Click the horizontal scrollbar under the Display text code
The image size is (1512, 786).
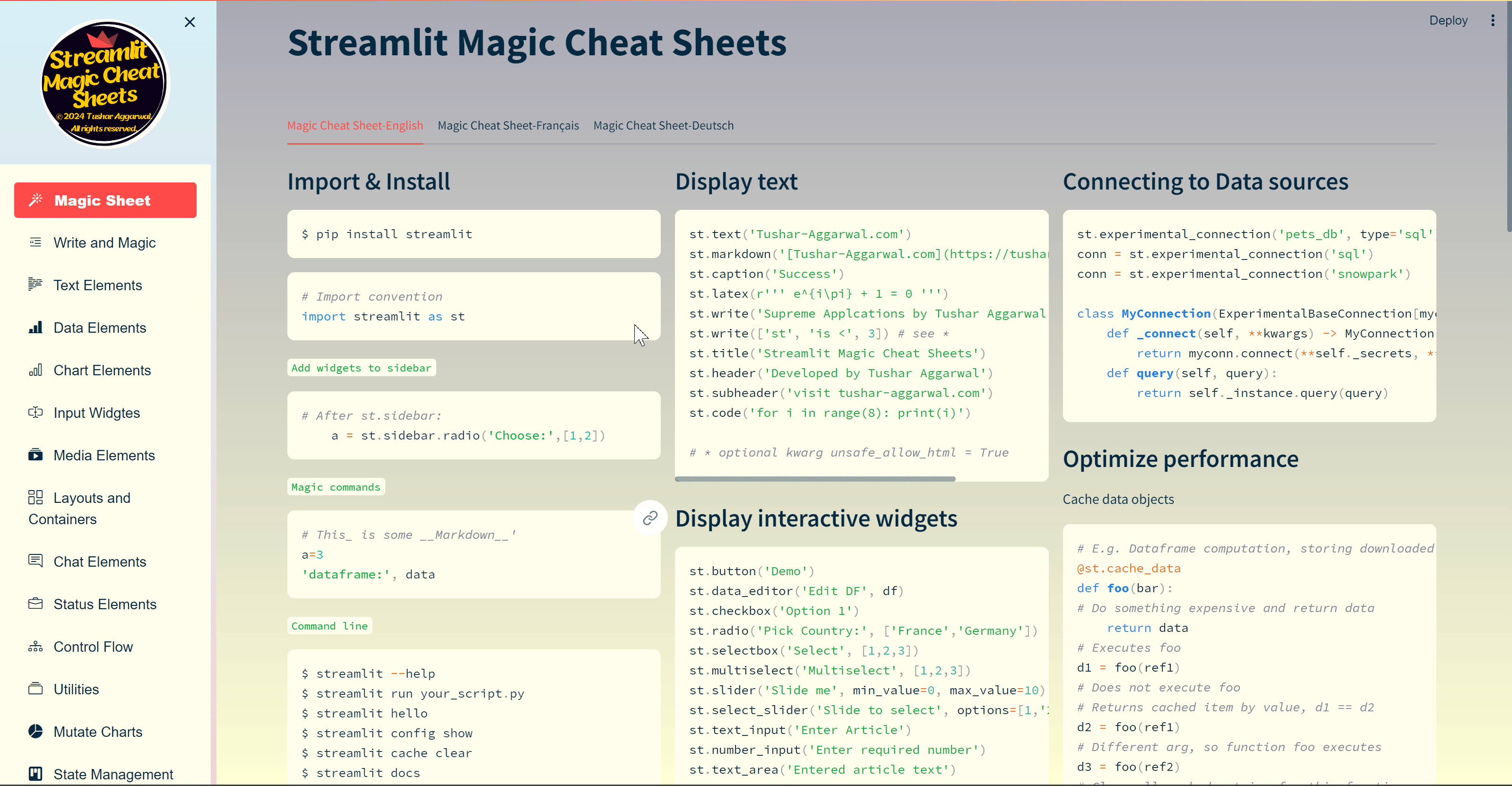815,479
